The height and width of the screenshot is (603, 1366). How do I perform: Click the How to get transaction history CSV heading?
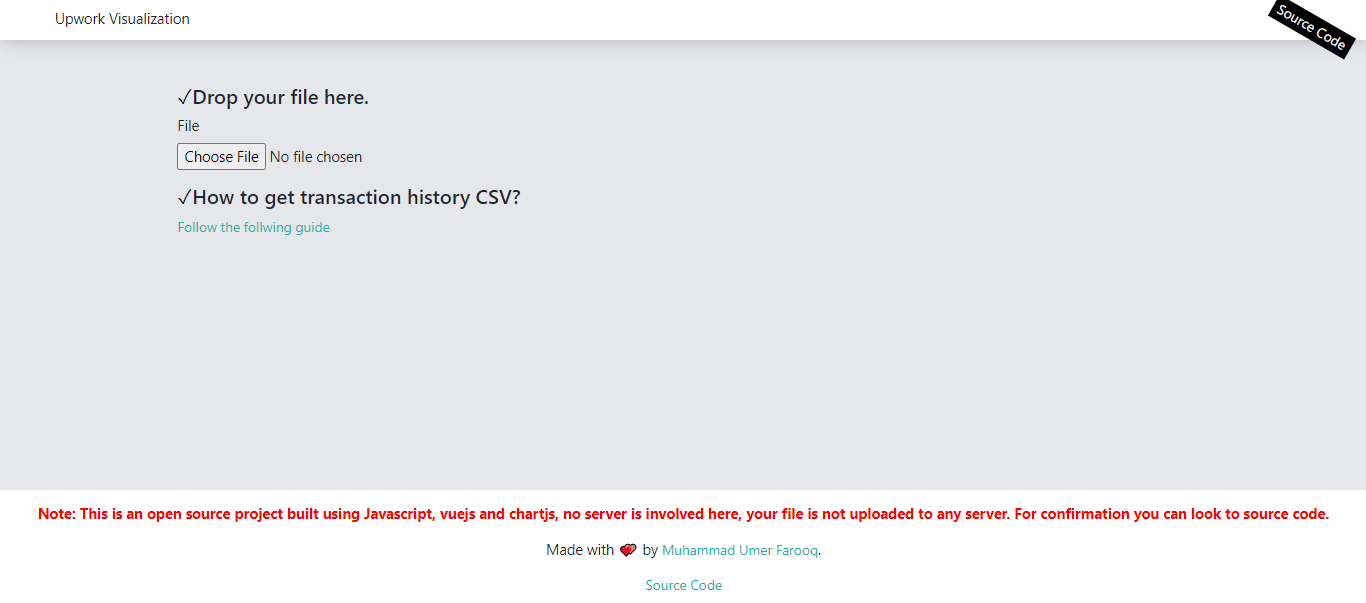[356, 197]
